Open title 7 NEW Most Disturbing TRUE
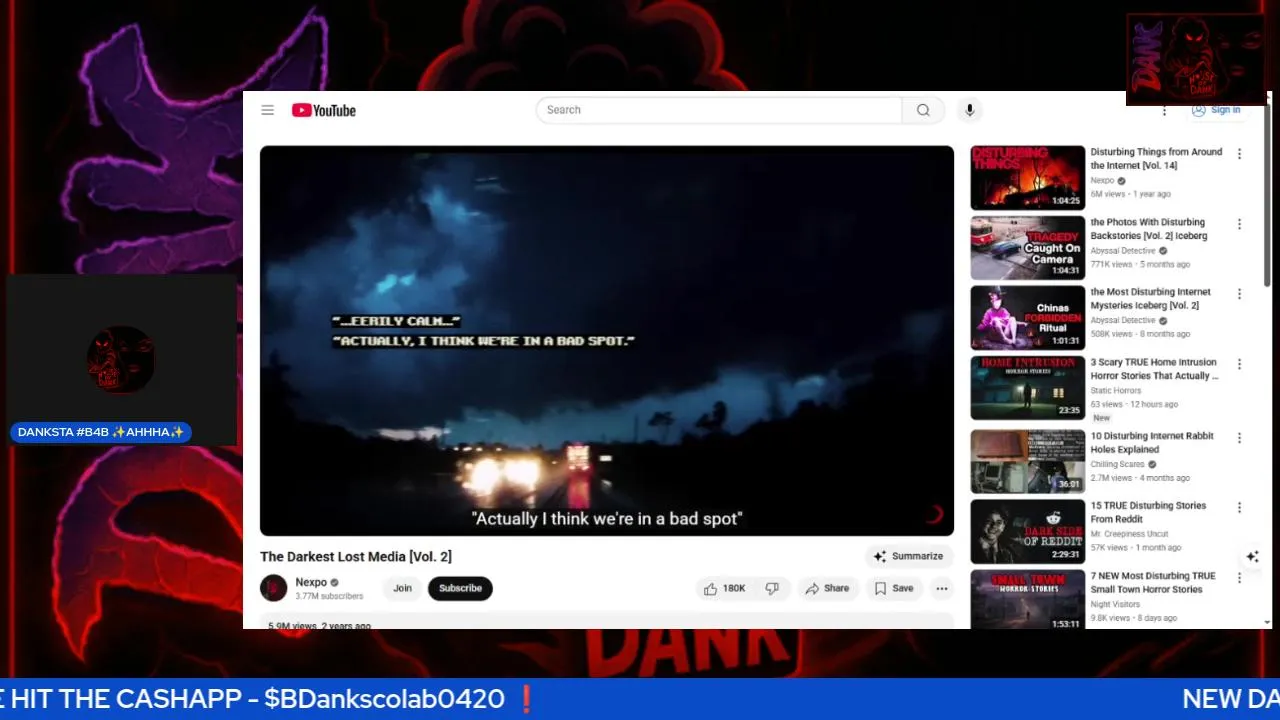 click(x=1153, y=583)
